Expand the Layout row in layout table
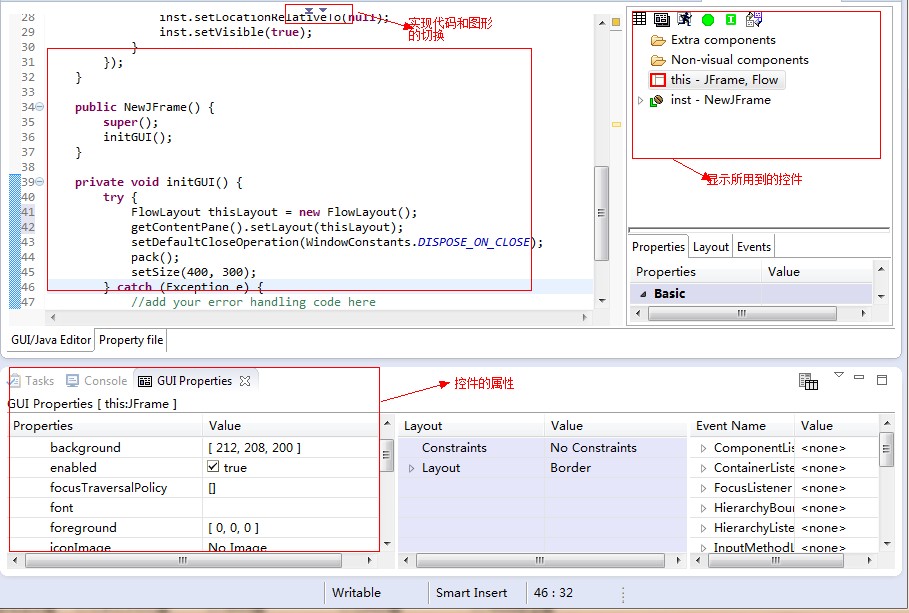The image size is (909, 613). click(x=411, y=468)
